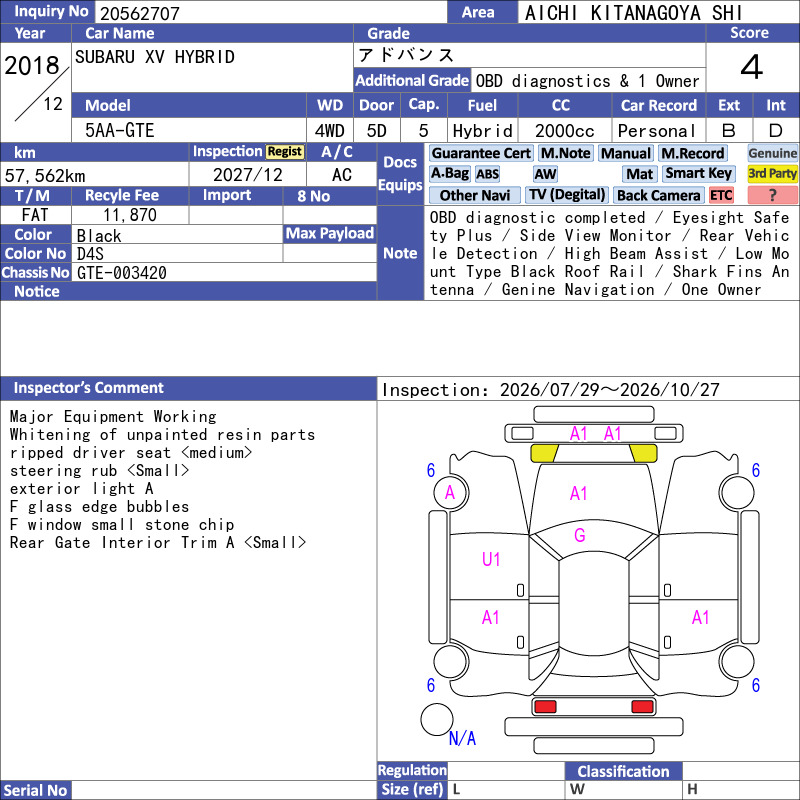Click the year 2018 text
The height and width of the screenshot is (800, 800).
click(x=32, y=65)
